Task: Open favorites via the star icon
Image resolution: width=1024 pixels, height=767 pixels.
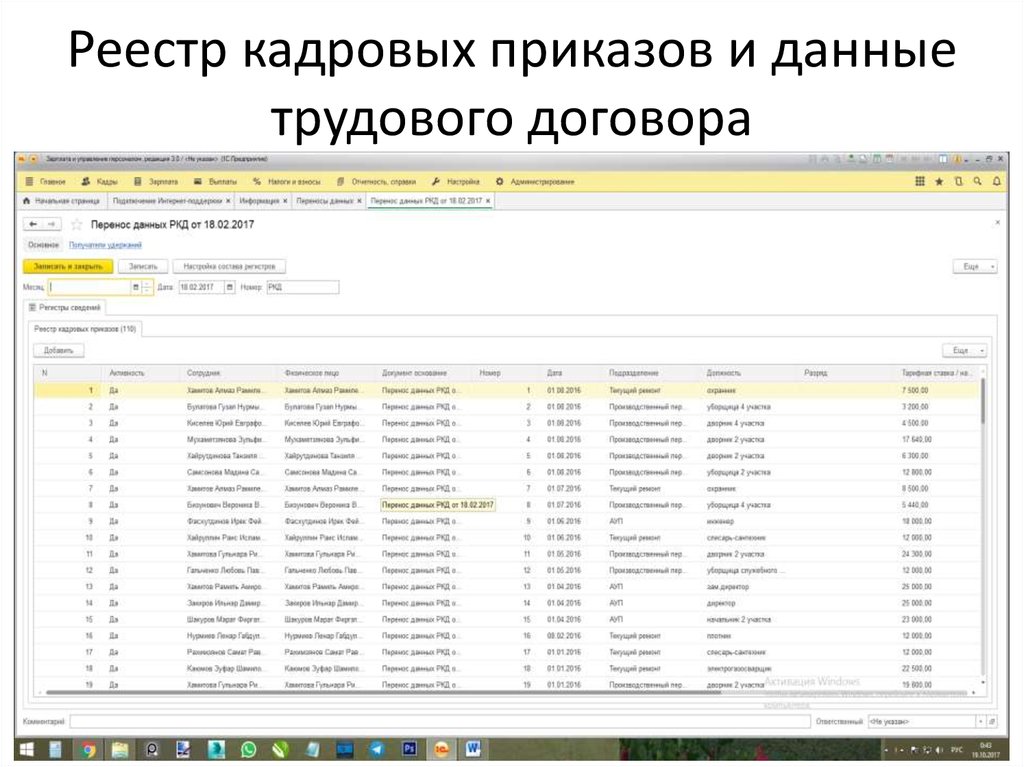Action: coord(940,182)
